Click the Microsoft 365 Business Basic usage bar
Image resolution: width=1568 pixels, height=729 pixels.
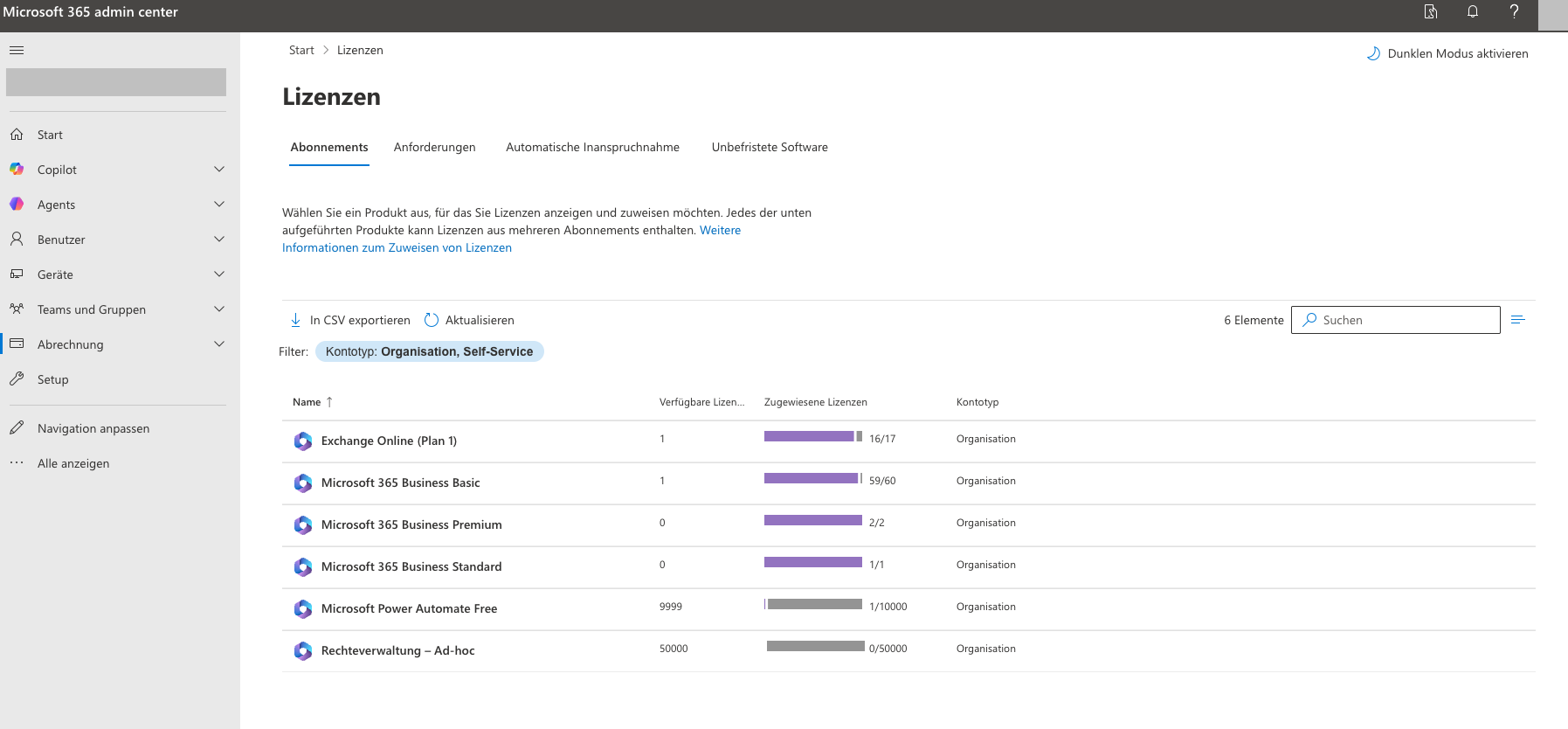coord(812,479)
